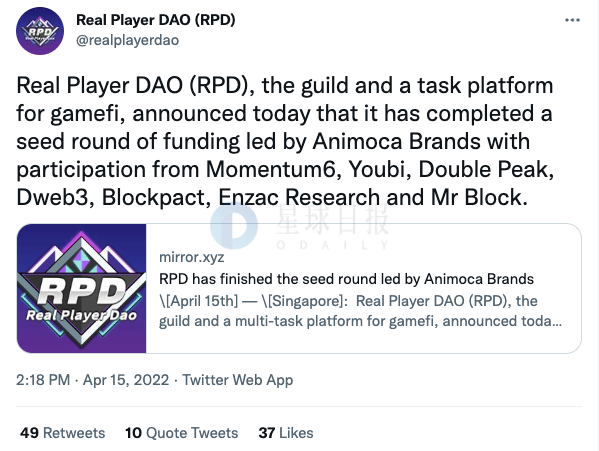Click the RPD logo thumbnail in link card
599x451 pixels.
81,288
